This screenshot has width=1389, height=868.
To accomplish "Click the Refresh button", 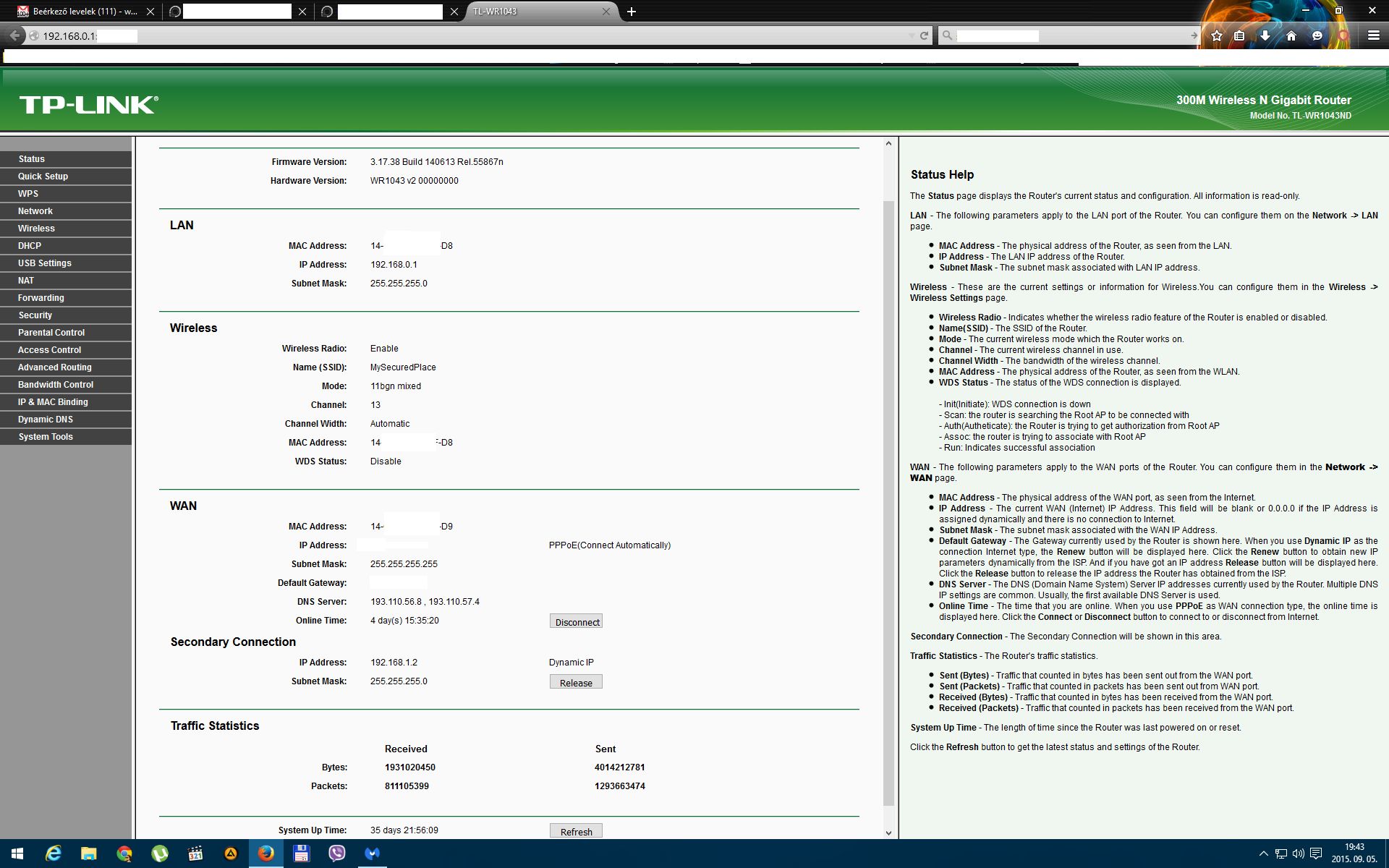I will point(576,831).
